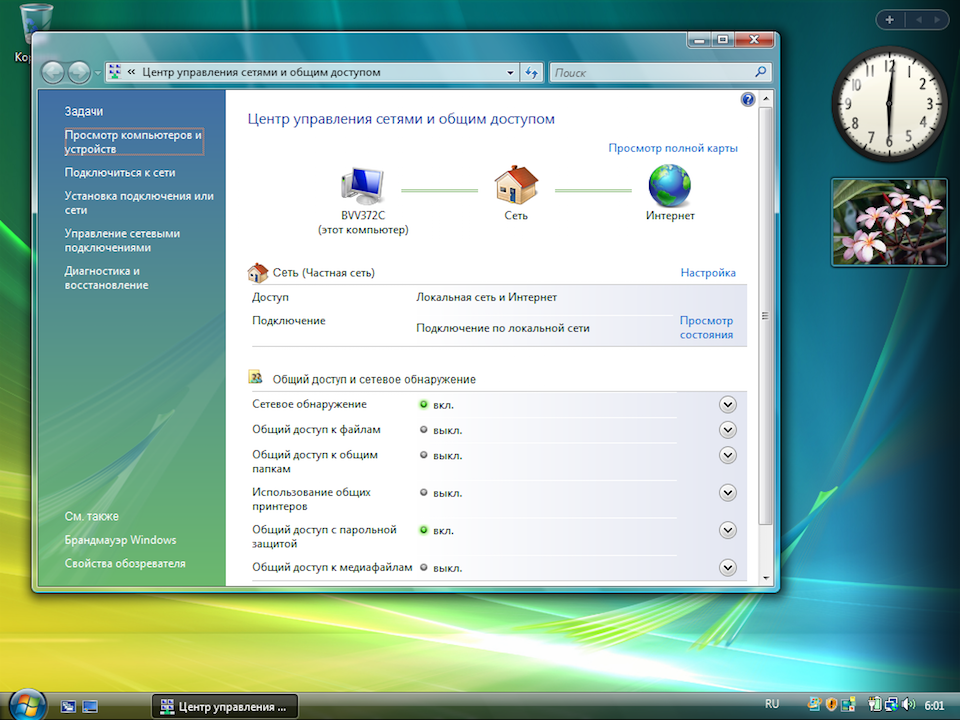Click Просмотр состояния link
960x720 pixels.
click(706, 328)
